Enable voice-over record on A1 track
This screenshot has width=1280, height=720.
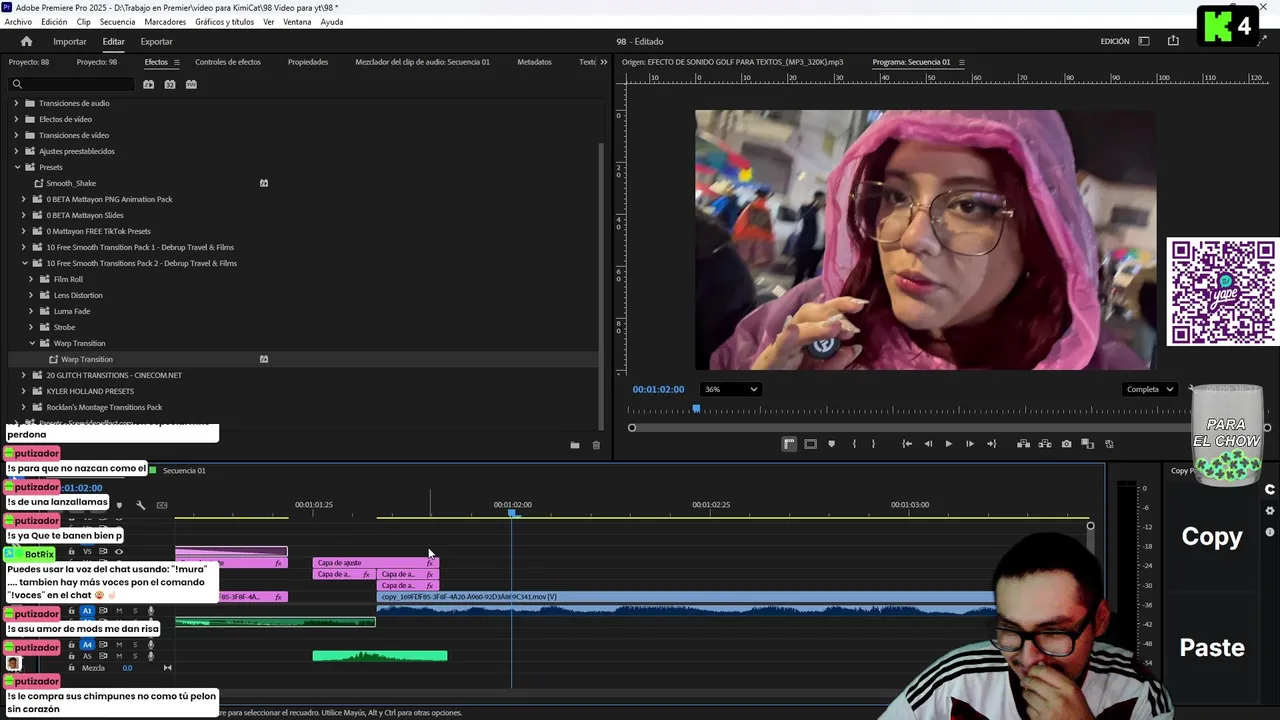pos(151,611)
